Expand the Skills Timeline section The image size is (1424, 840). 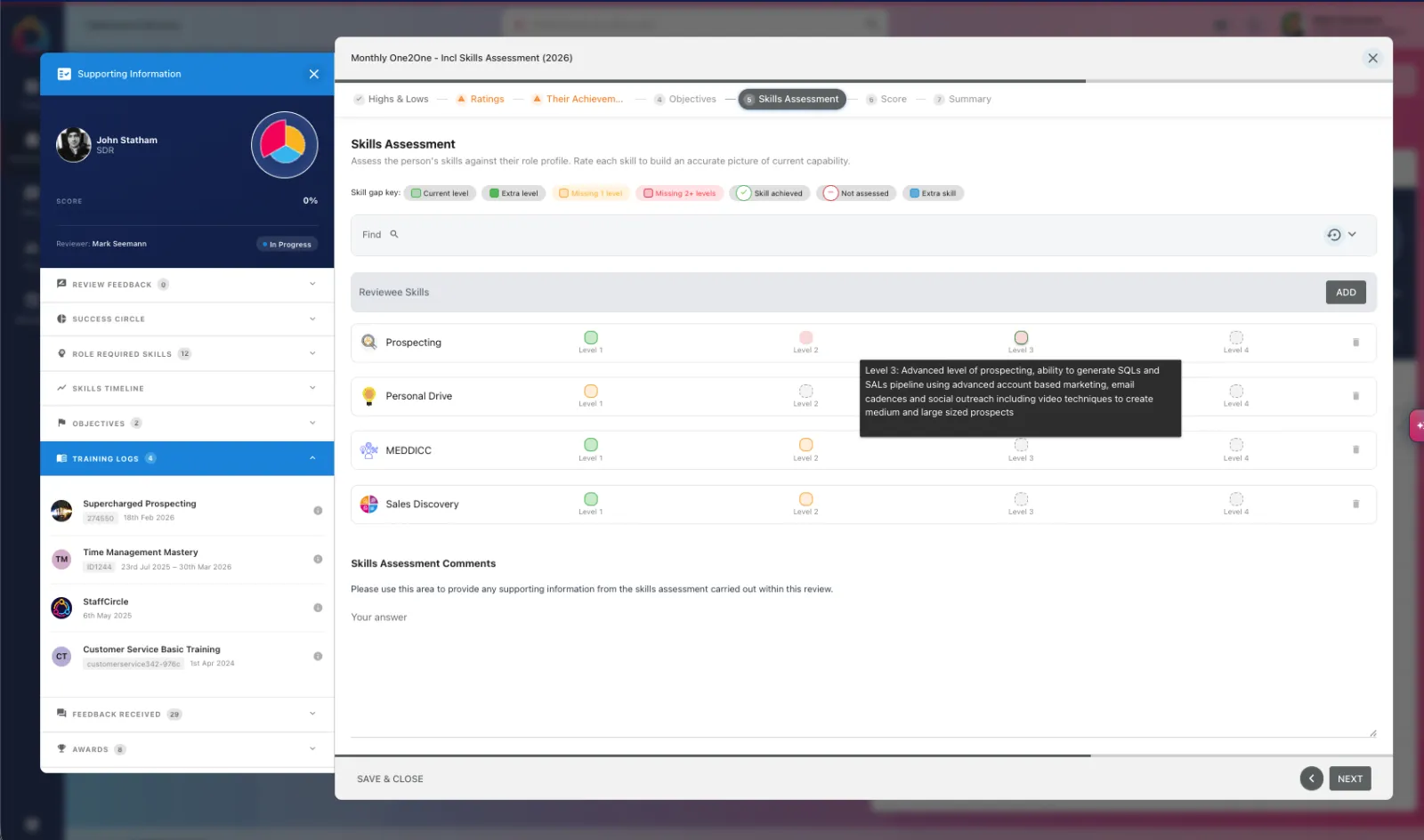click(x=187, y=388)
